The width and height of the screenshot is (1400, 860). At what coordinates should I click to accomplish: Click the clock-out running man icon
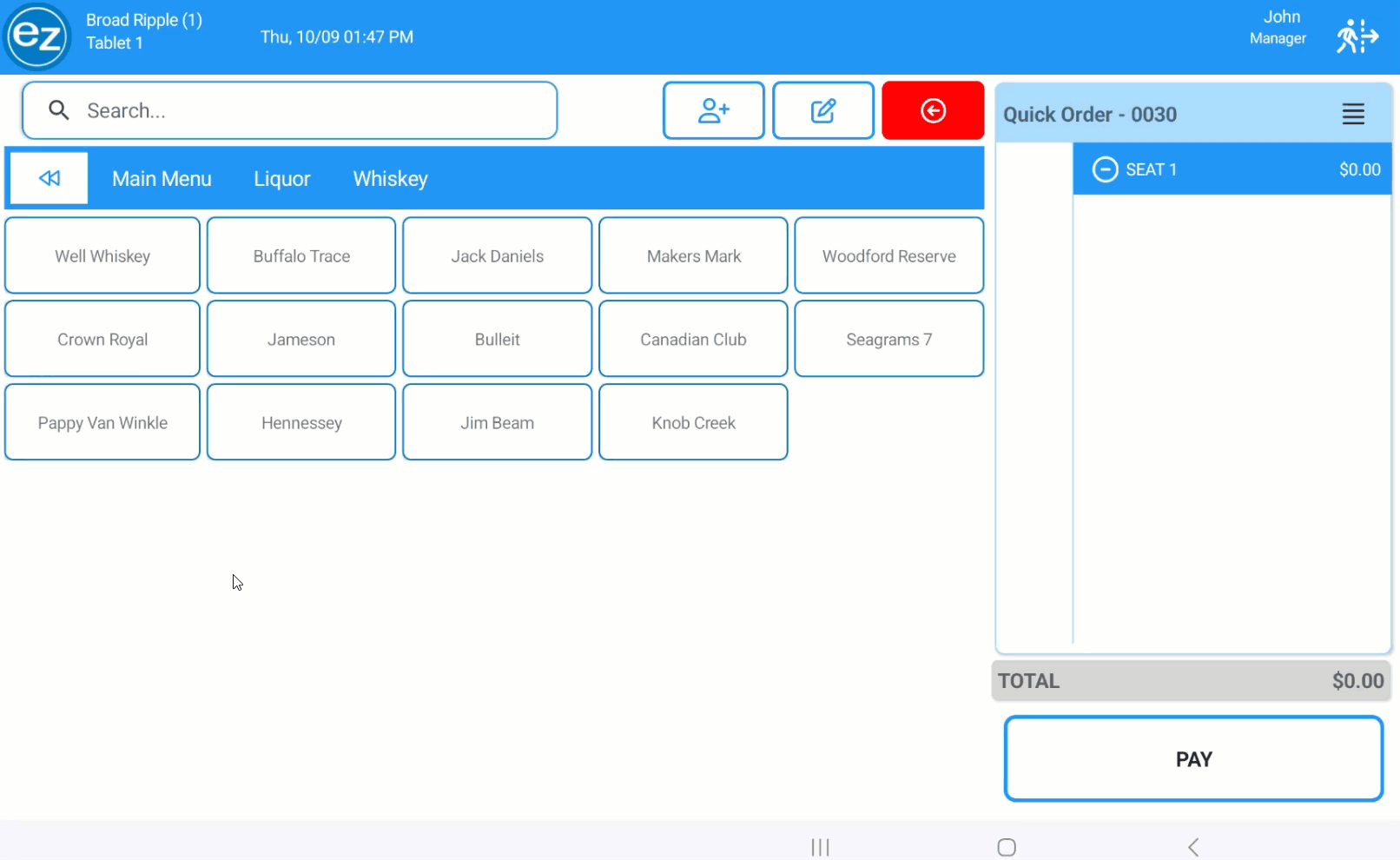click(1357, 36)
